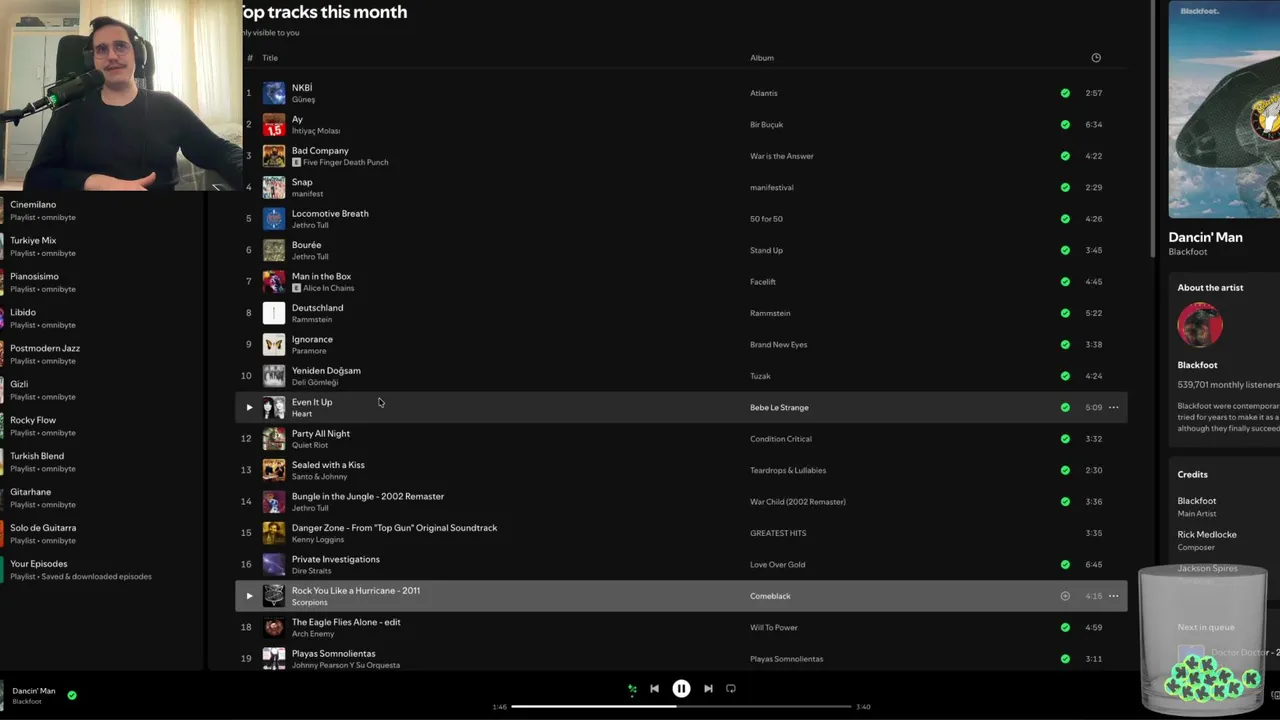
Task: Click the NKBİ album cover thumbnail
Action: (x=274, y=93)
